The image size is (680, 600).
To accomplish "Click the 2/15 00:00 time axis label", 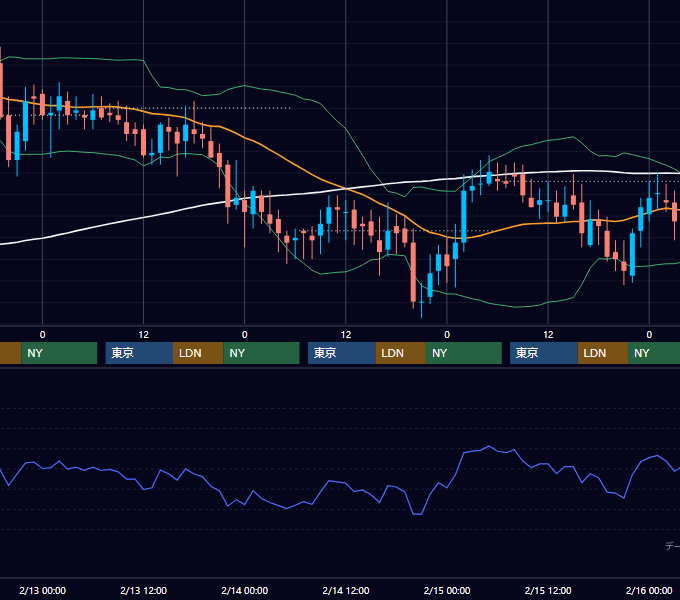I will [x=447, y=590].
